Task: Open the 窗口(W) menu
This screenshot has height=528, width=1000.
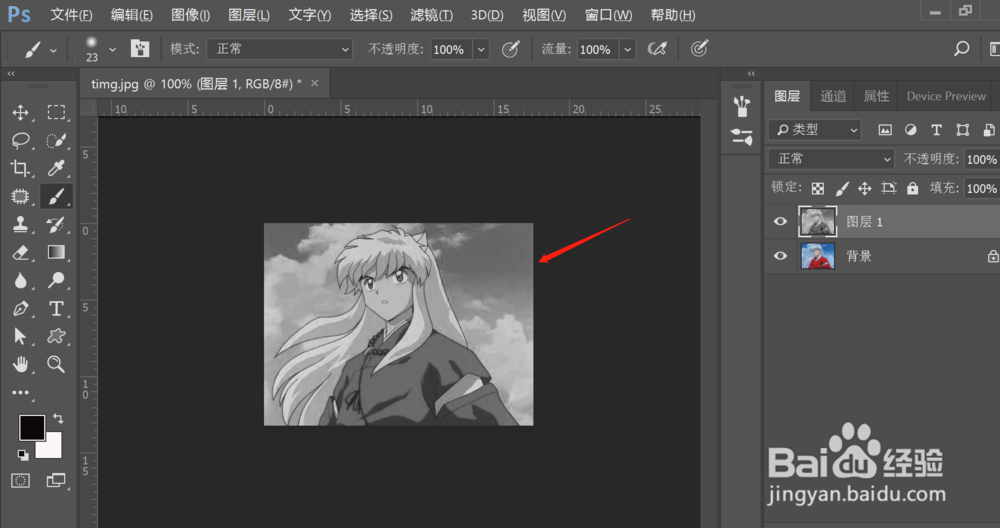Action: 608,15
